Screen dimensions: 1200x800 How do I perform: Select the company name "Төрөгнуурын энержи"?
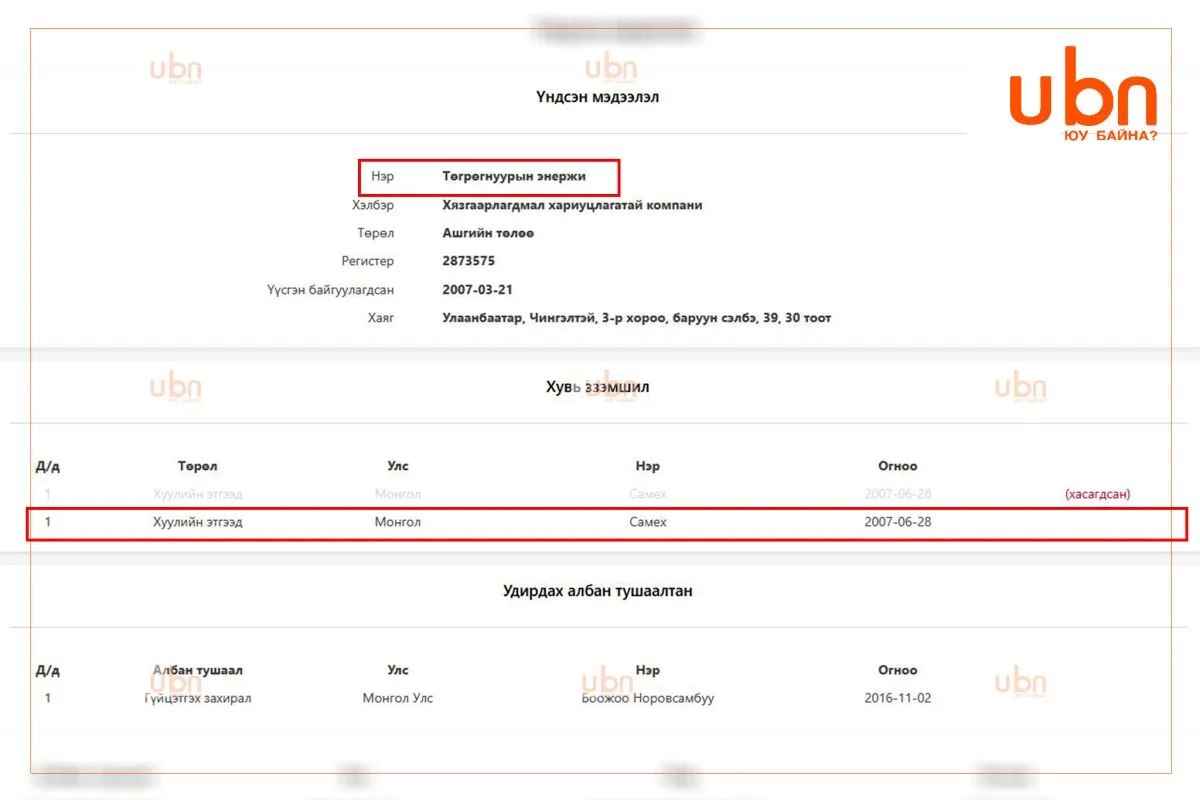click(x=514, y=176)
